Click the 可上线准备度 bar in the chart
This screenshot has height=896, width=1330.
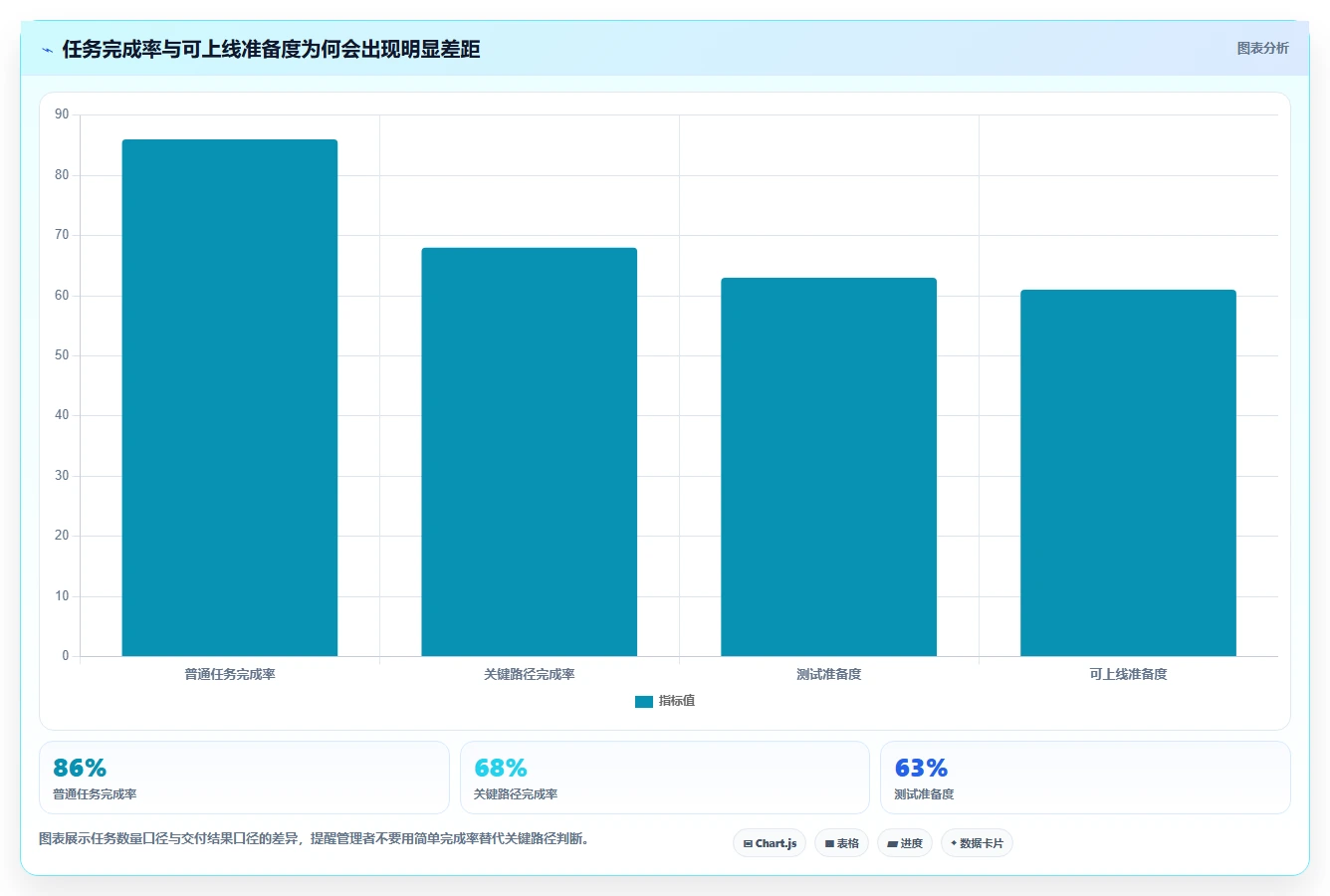[1128, 473]
